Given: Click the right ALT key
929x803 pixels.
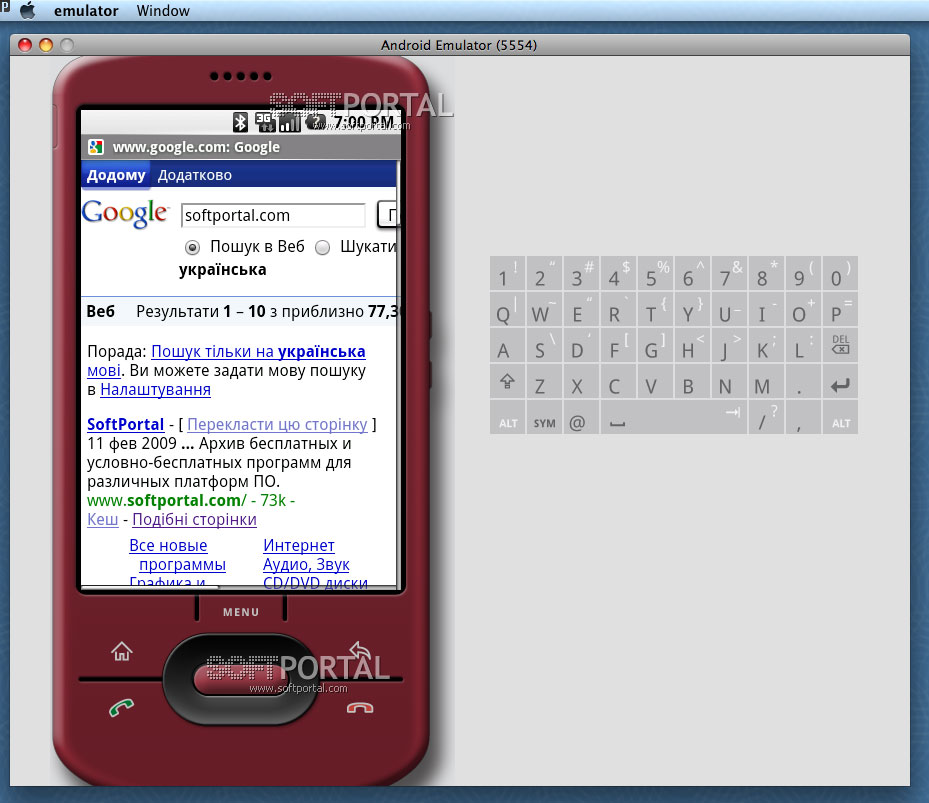Looking at the screenshot, I should click(x=840, y=417).
